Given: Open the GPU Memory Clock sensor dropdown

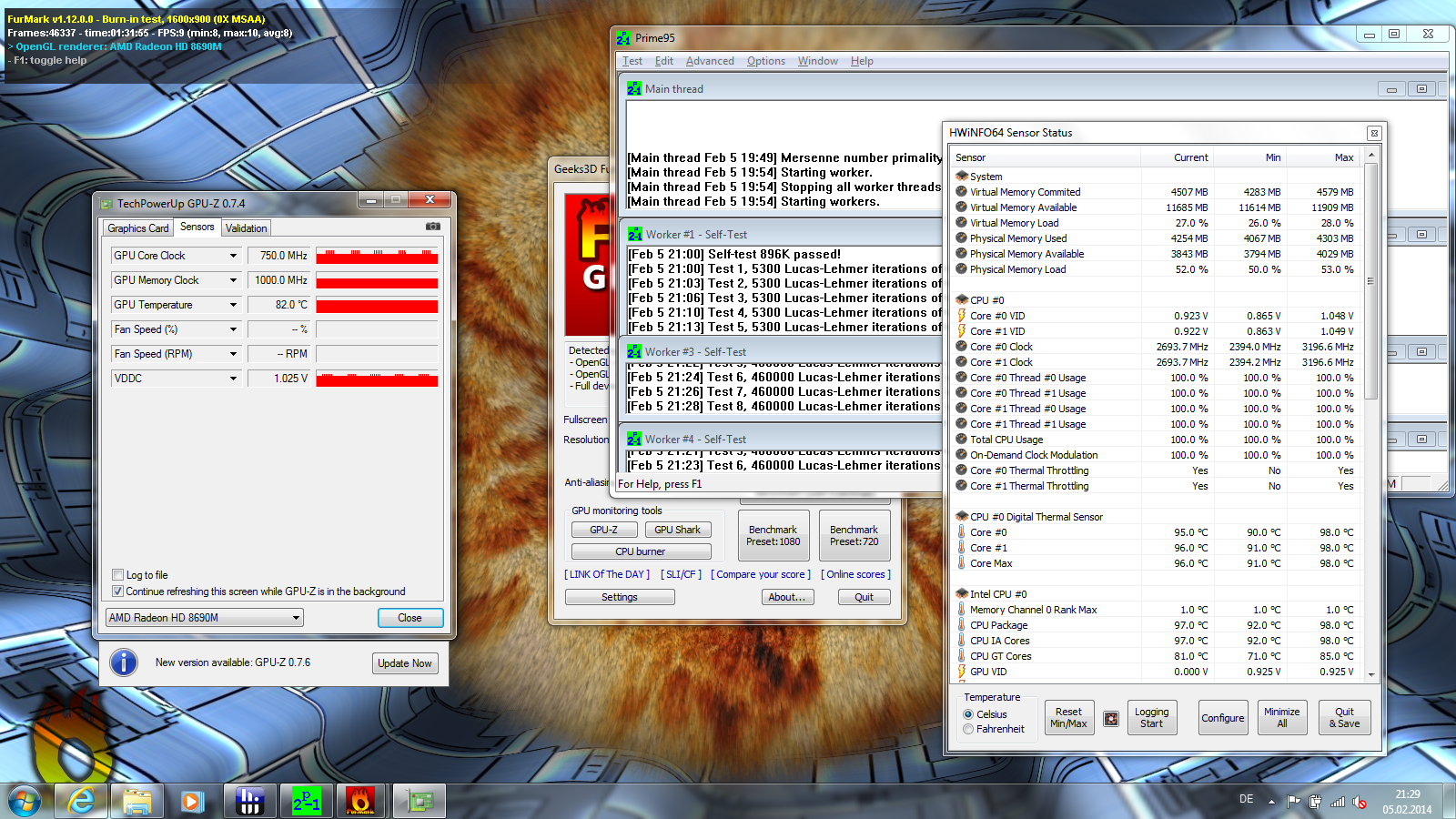Looking at the screenshot, I should pos(233,280).
